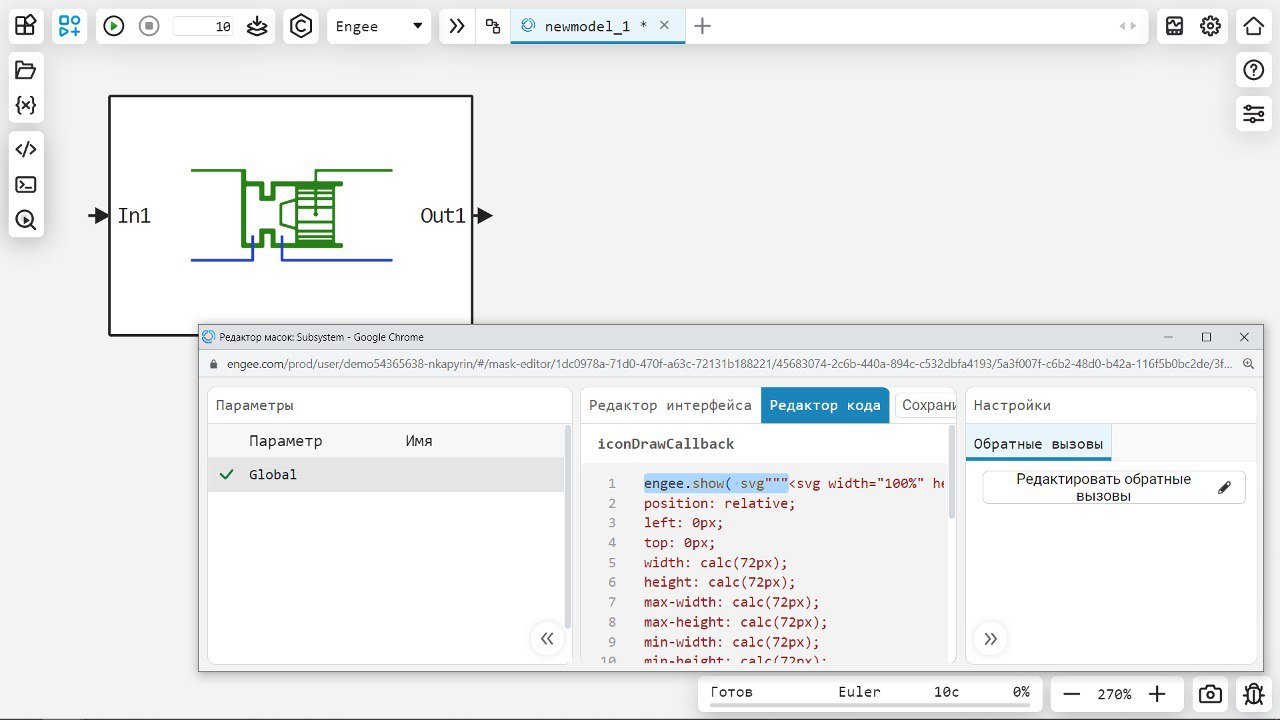
Task: Go to the home page
Action: [x=1254, y=26]
